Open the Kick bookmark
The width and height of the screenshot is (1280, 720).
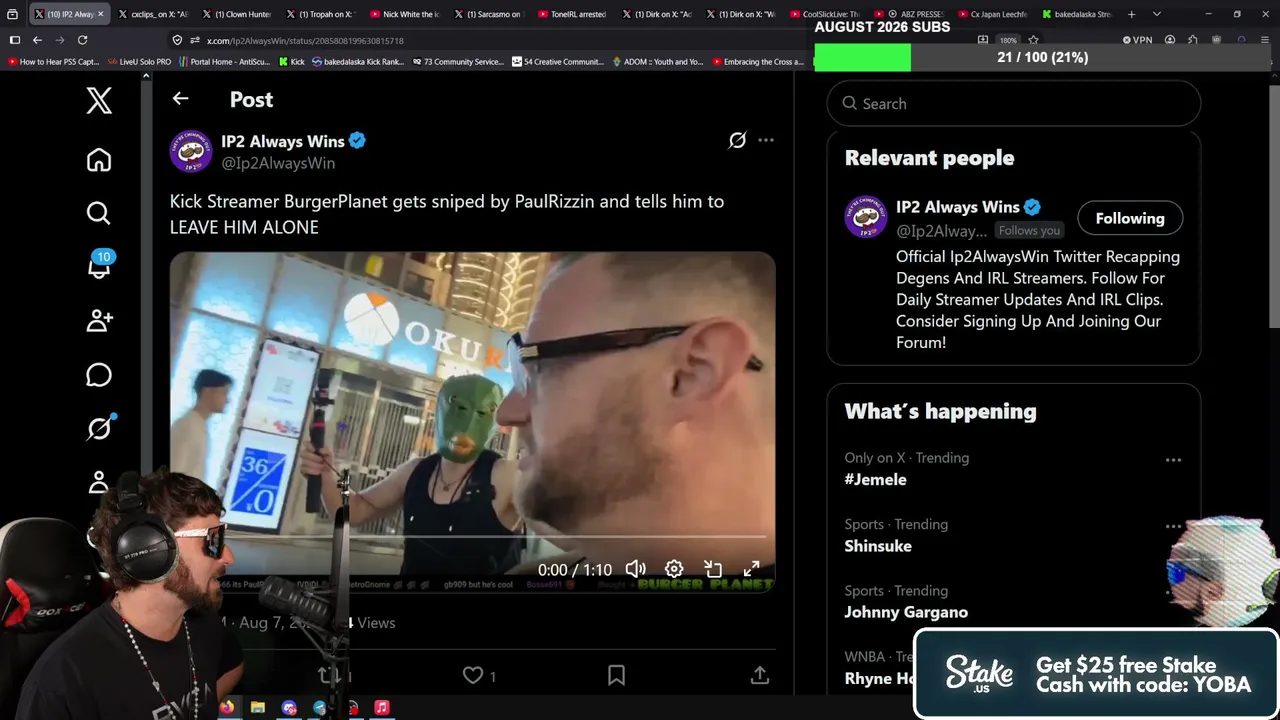[x=291, y=62]
